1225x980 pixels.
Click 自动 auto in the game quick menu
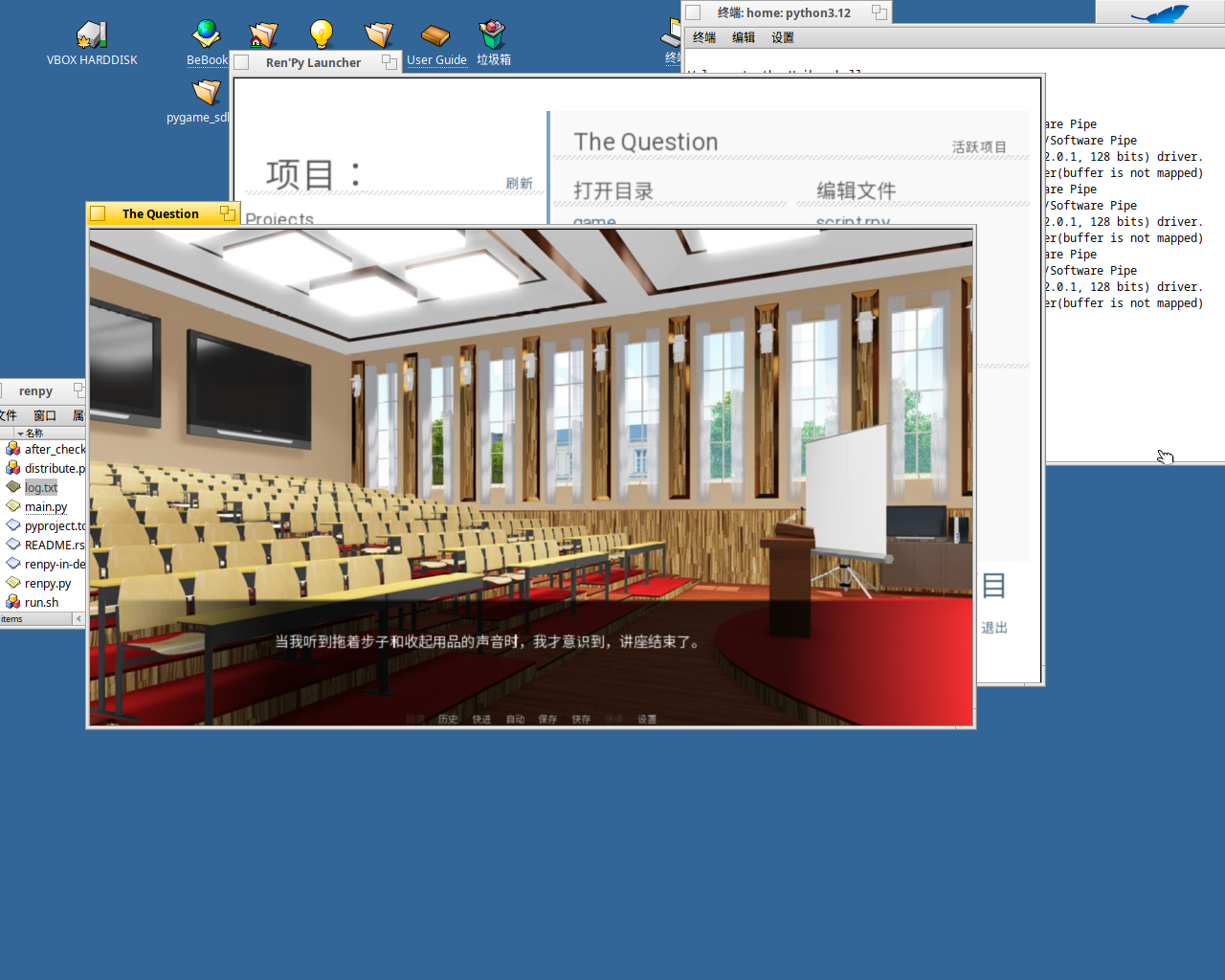[515, 719]
